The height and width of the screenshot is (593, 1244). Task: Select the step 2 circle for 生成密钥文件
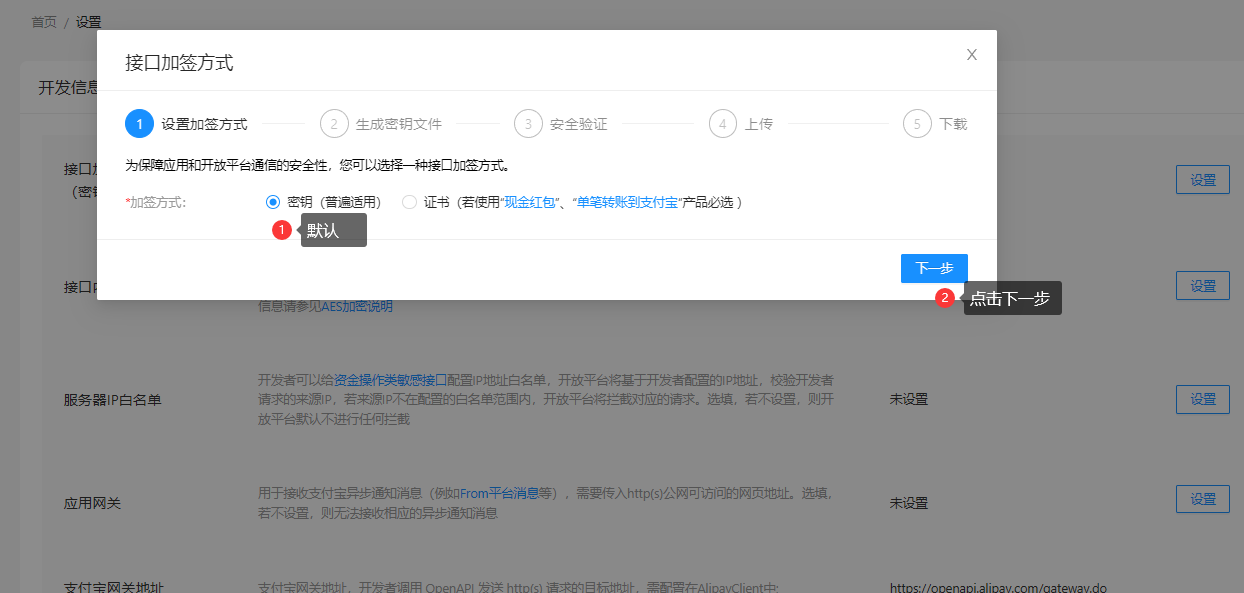[334, 124]
